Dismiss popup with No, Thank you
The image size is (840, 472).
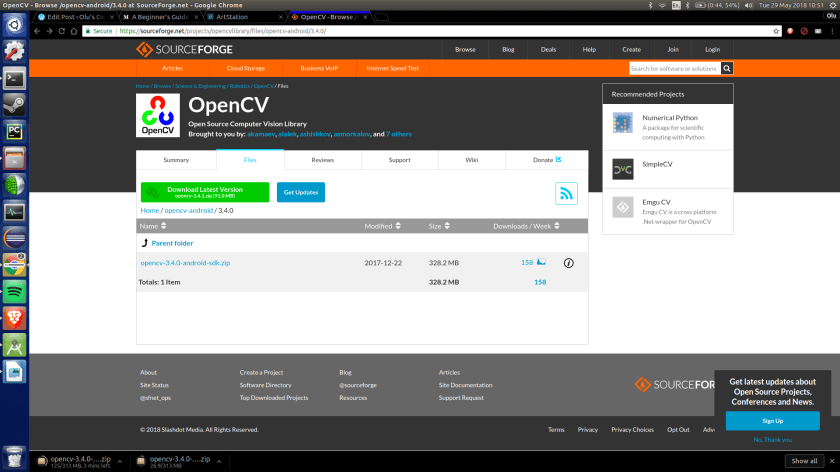click(x=772, y=440)
